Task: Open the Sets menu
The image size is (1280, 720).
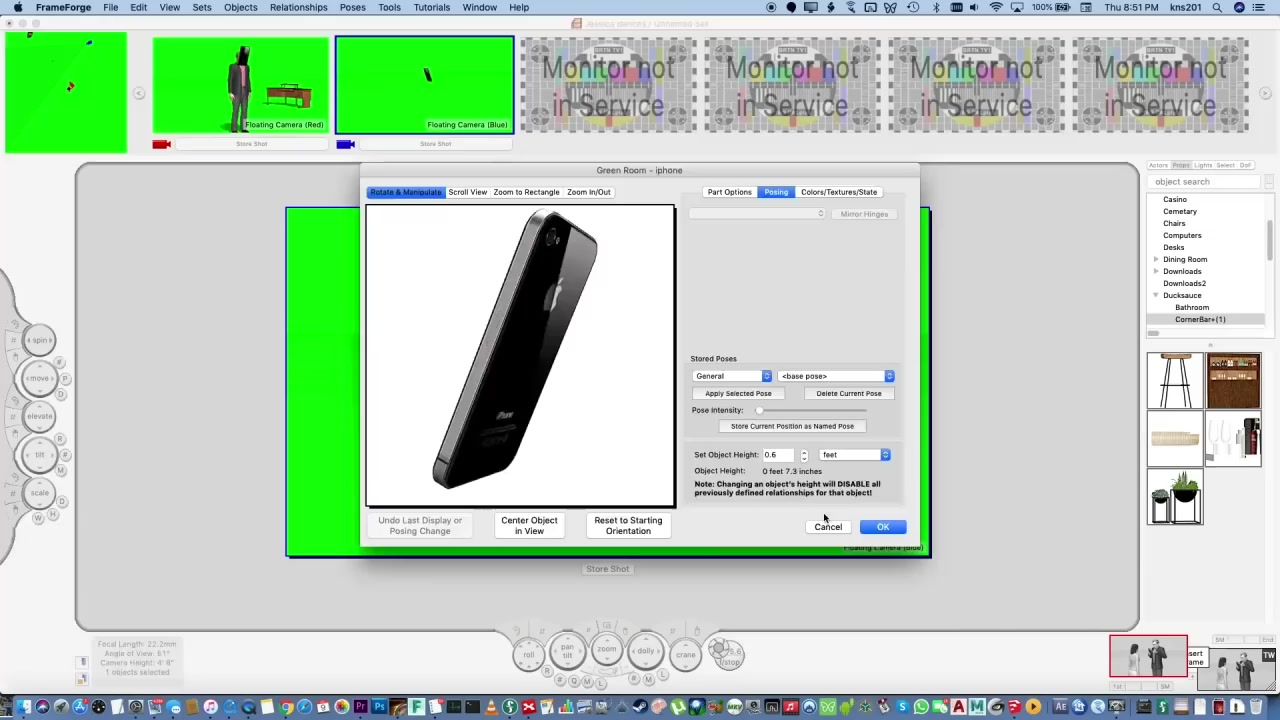Action: [x=202, y=7]
